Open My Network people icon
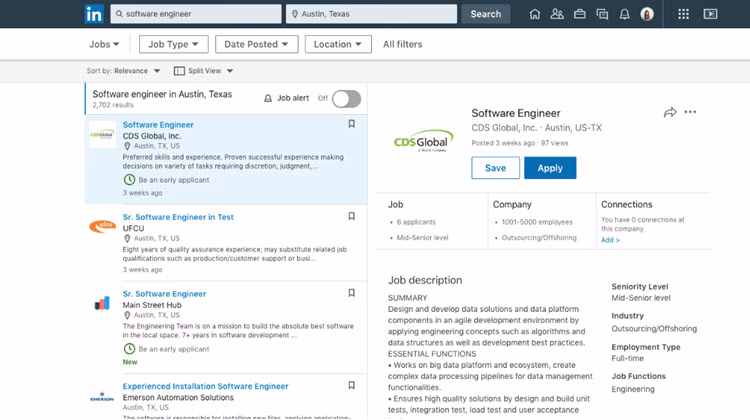The image size is (750, 420). [x=557, y=14]
